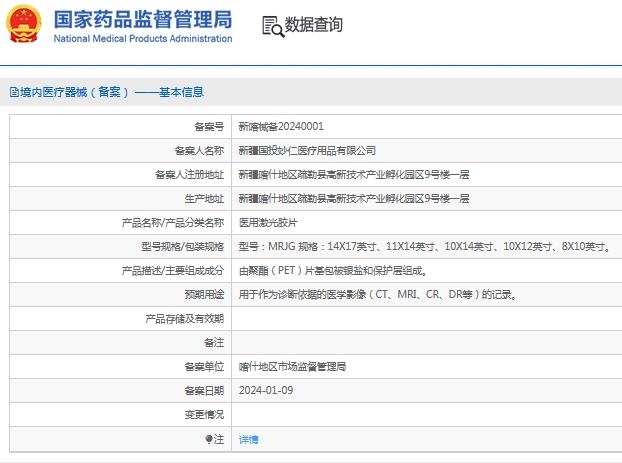Click 境内医疗器械(备案)——基本信息 heading
The height and width of the screenshot is (463, 622).
click(x=111, y=92)
